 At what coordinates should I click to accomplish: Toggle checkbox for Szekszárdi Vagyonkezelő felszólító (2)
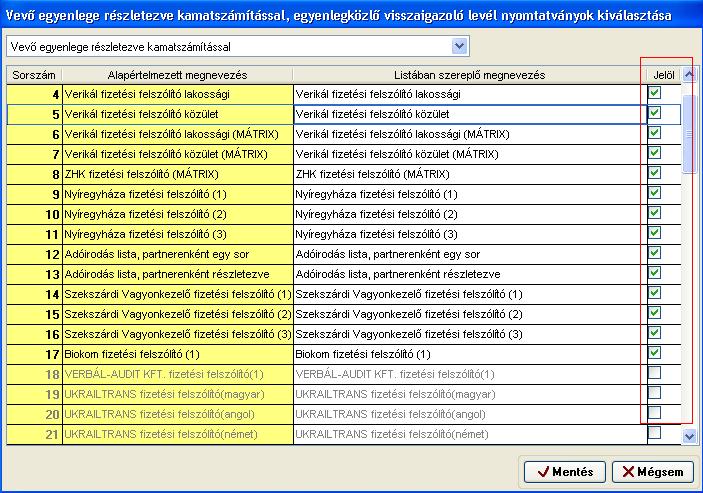(x=655, y=313)
